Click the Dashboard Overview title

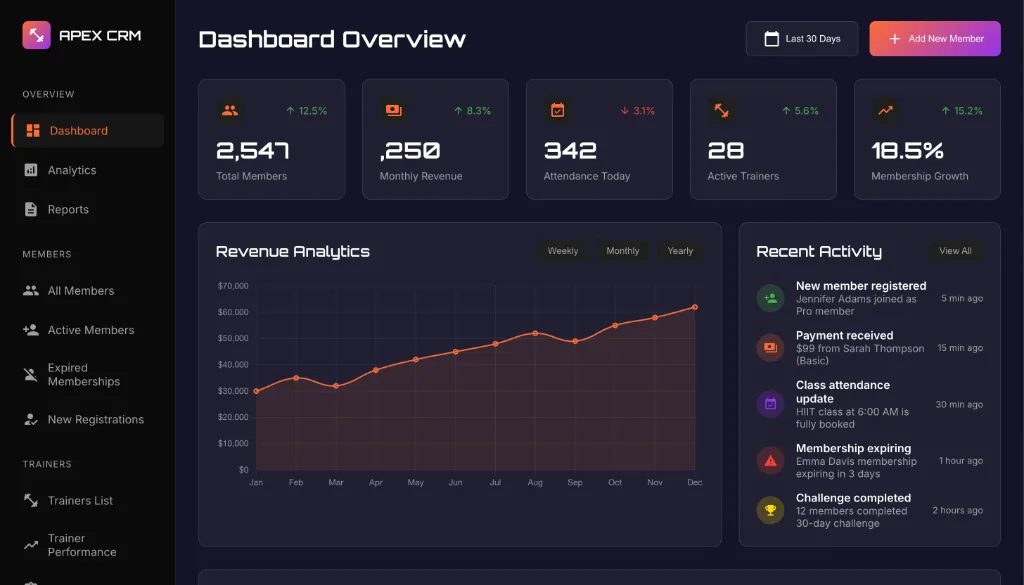tap(332, 39)
